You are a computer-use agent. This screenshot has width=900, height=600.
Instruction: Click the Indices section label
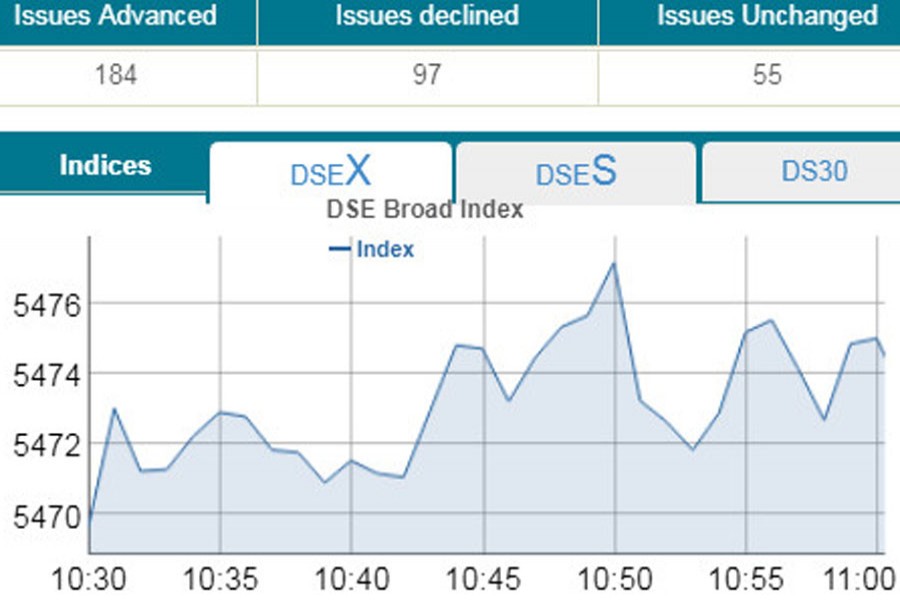click(x=105, y=165)
